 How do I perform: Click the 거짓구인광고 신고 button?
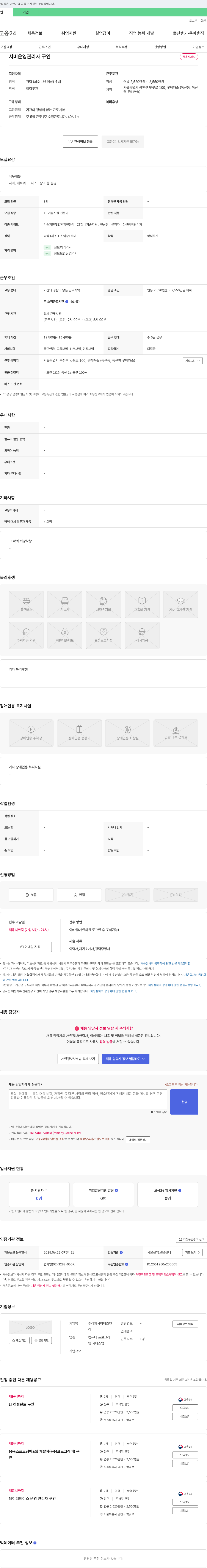point(191,1239)
